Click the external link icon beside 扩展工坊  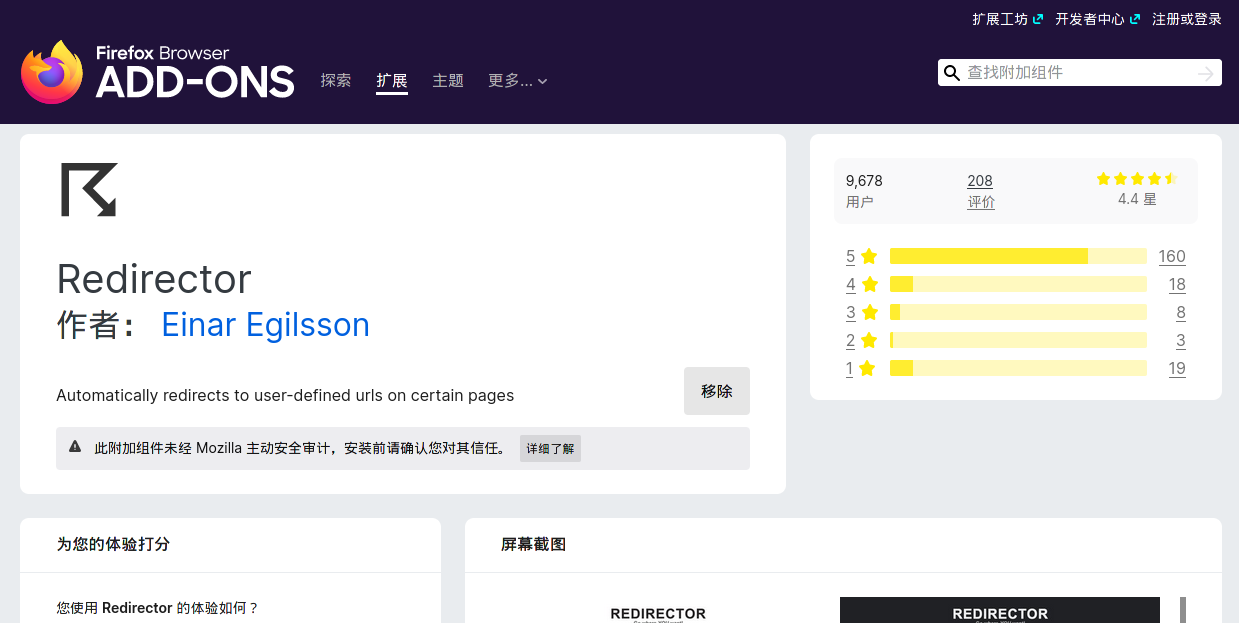click(x=1038, y=19)
